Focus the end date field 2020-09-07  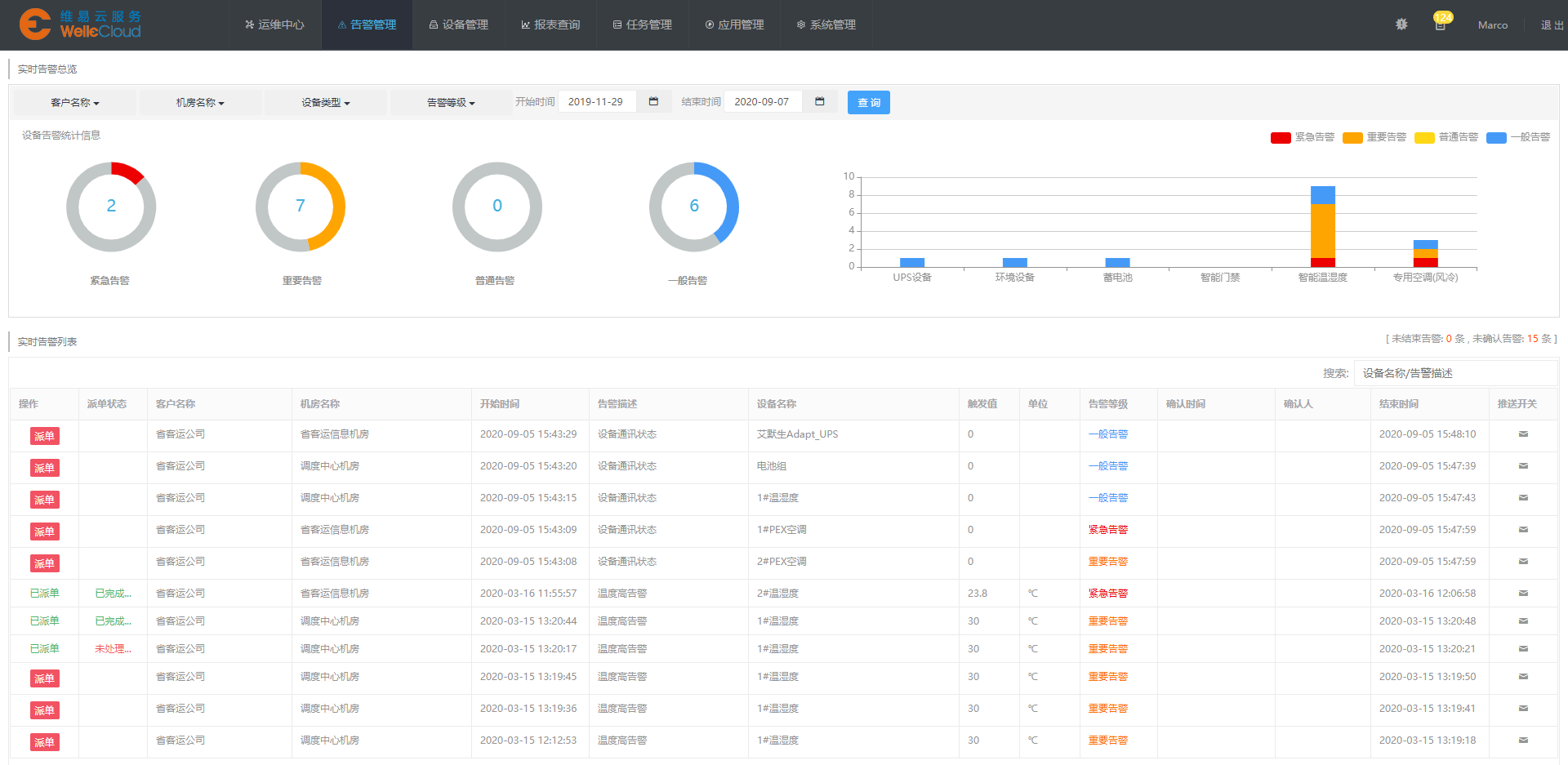763,102
